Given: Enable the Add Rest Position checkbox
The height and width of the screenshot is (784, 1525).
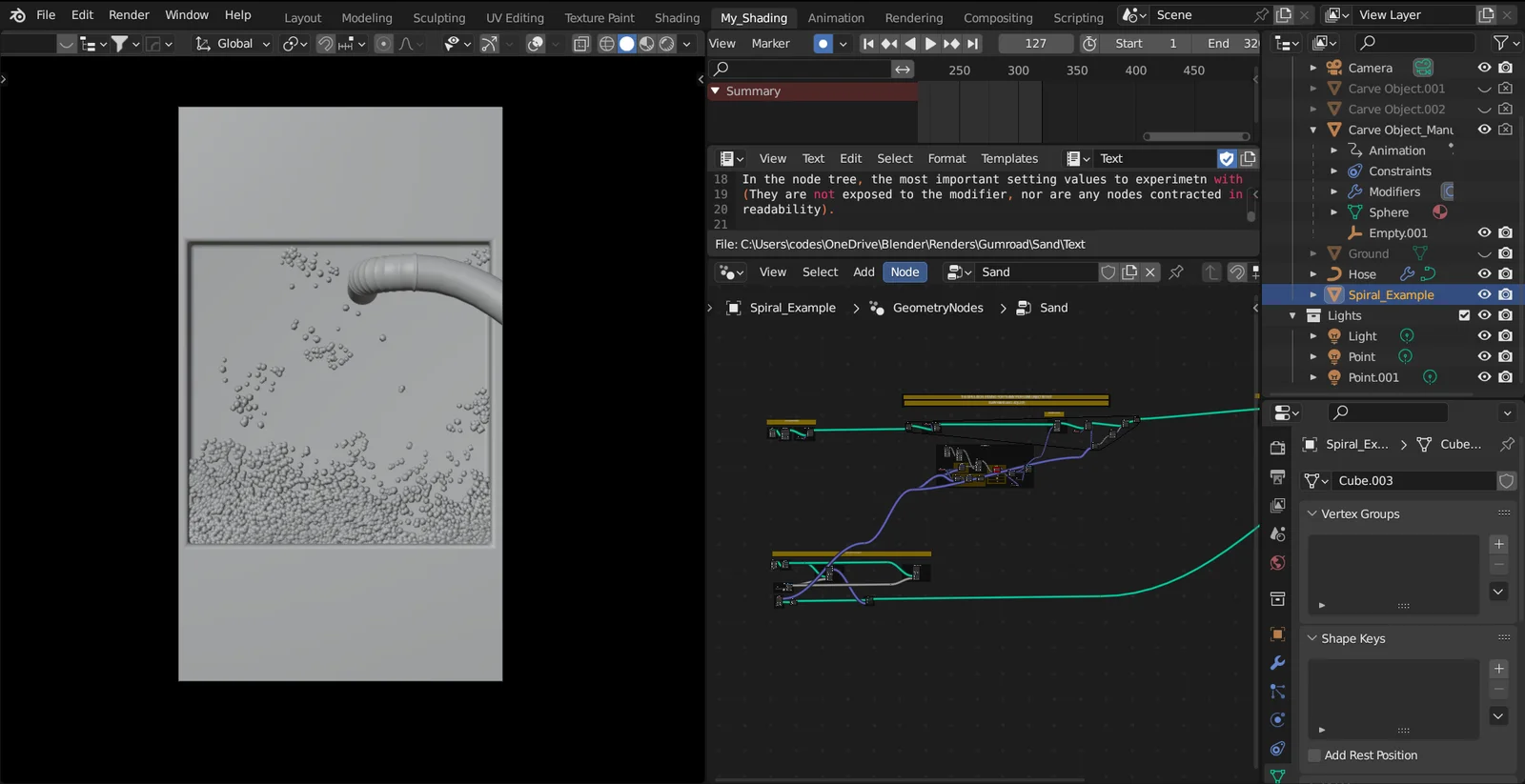Looking at the screenshot, I should (x=1314, y=755).
